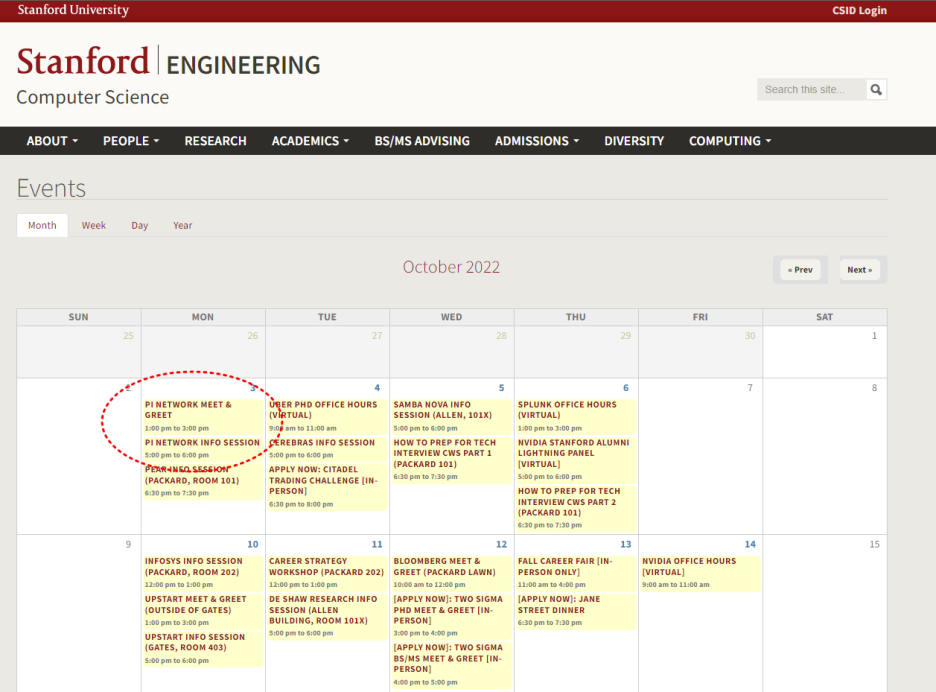This screenshot has height=692, width=936.
Task: Open PI Network Meet & Greet event
Action: (x=188, y=410)
